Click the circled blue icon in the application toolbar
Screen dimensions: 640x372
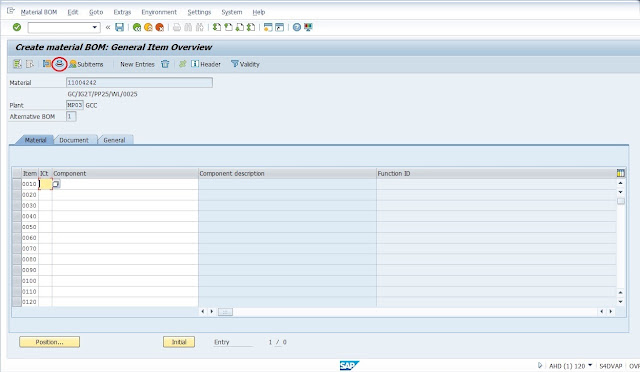point(60,64)
